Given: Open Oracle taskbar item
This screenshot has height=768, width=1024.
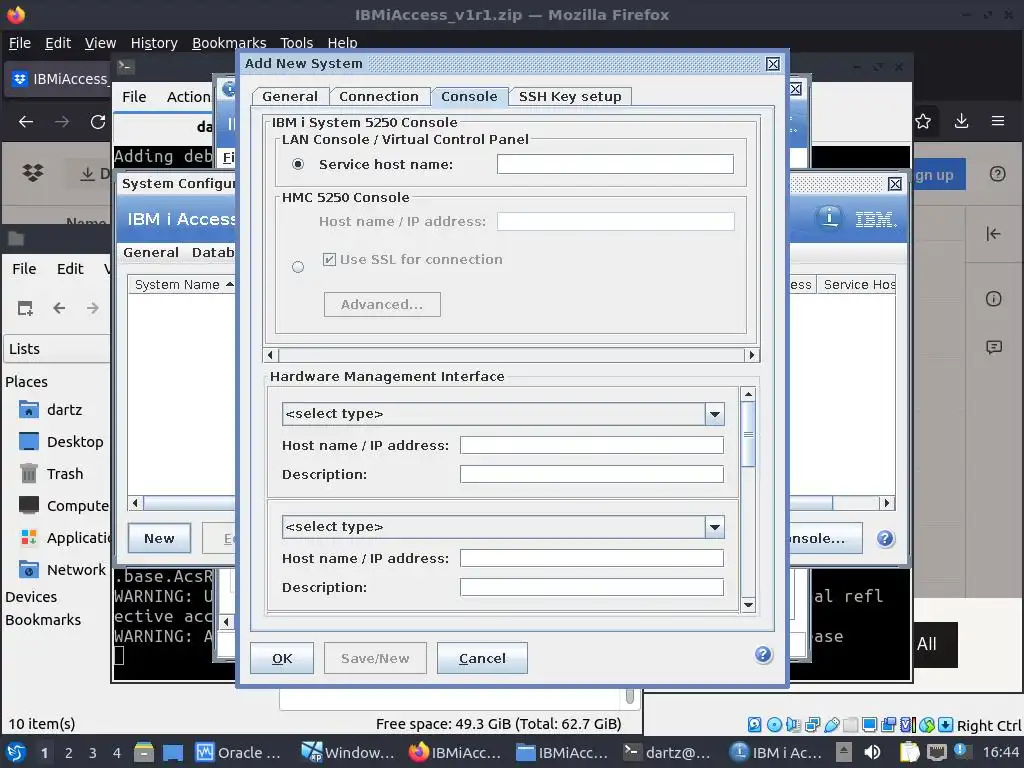Looking at the screenshot, I should tap(240, 753).
